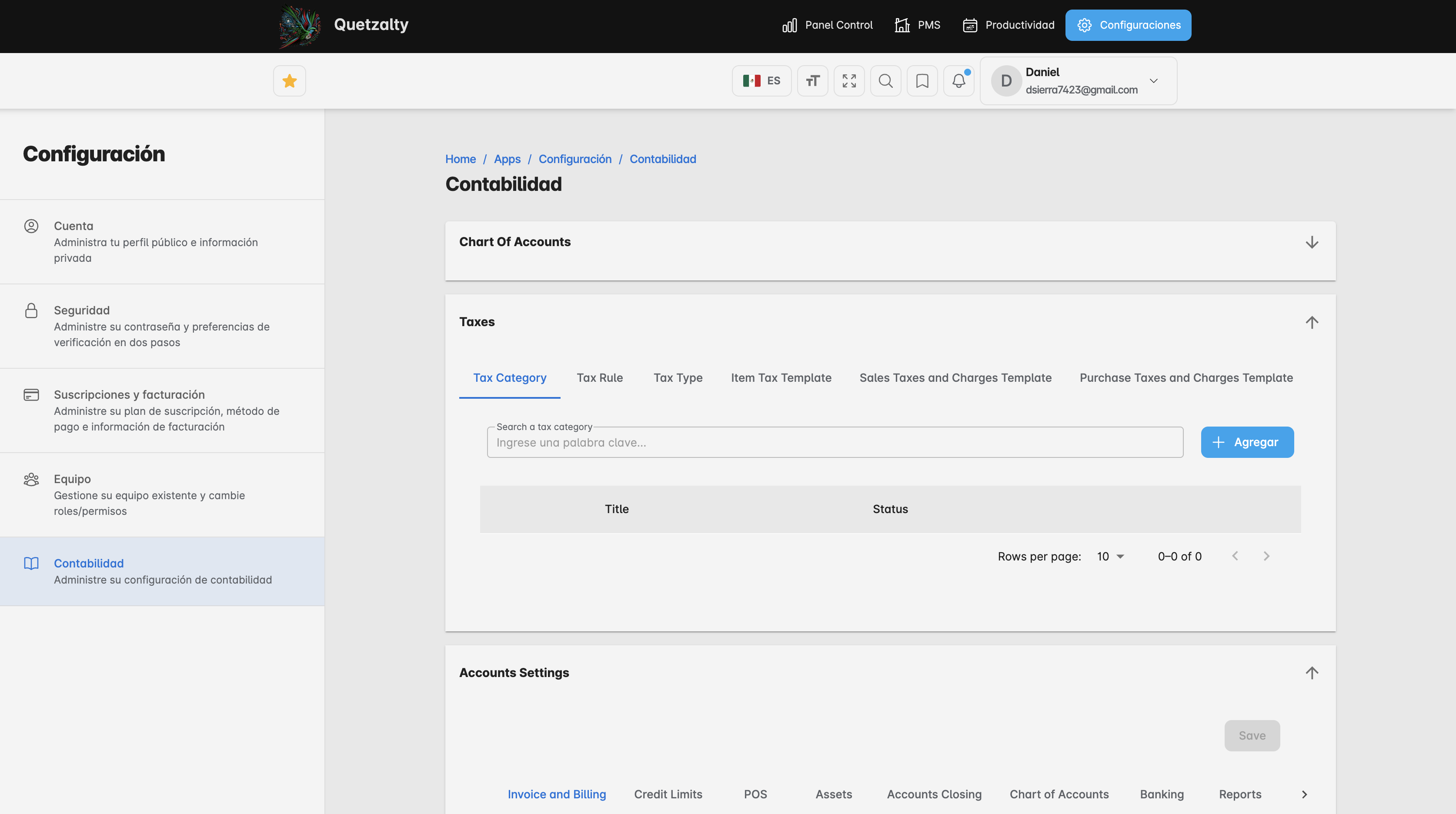Open the Credit Limits settings tab
Image resolution: width=1456 pixels, height=814 pixels.
pyautogui.click(x=668, y=794)
